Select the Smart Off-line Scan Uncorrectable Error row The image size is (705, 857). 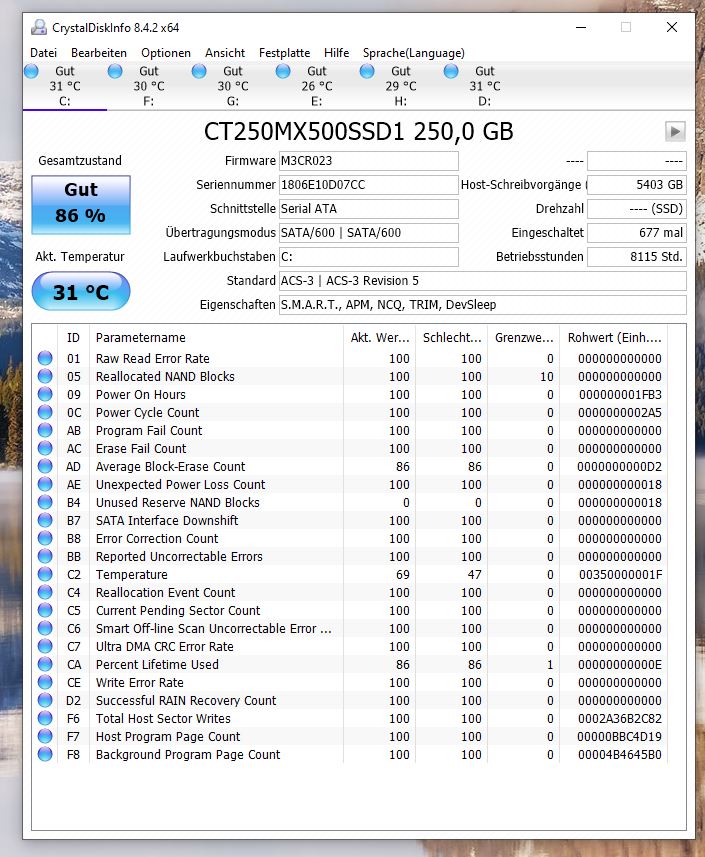pos(350,629)
